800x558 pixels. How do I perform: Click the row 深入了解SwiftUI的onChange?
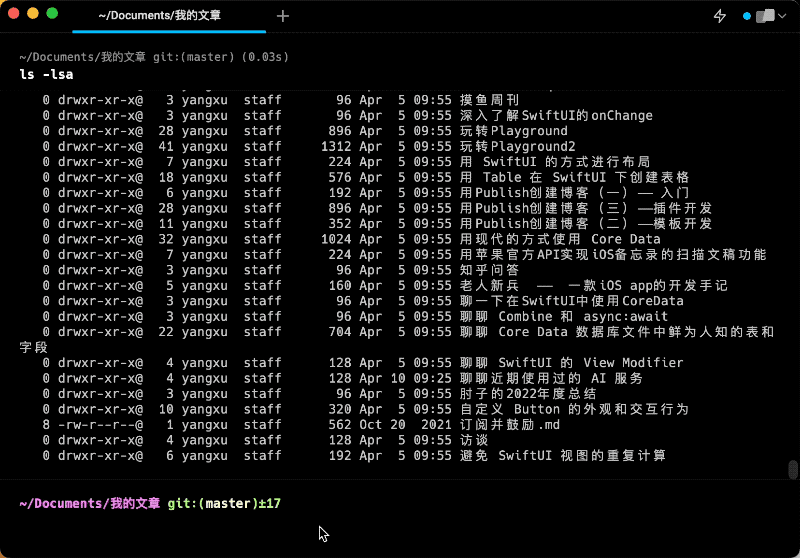tap(400, 115)
